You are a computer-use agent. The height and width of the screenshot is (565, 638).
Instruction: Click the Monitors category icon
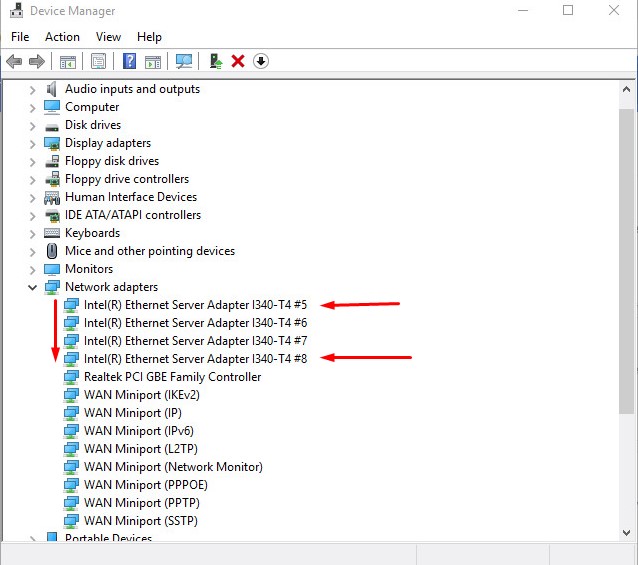(x=52, y=269)
